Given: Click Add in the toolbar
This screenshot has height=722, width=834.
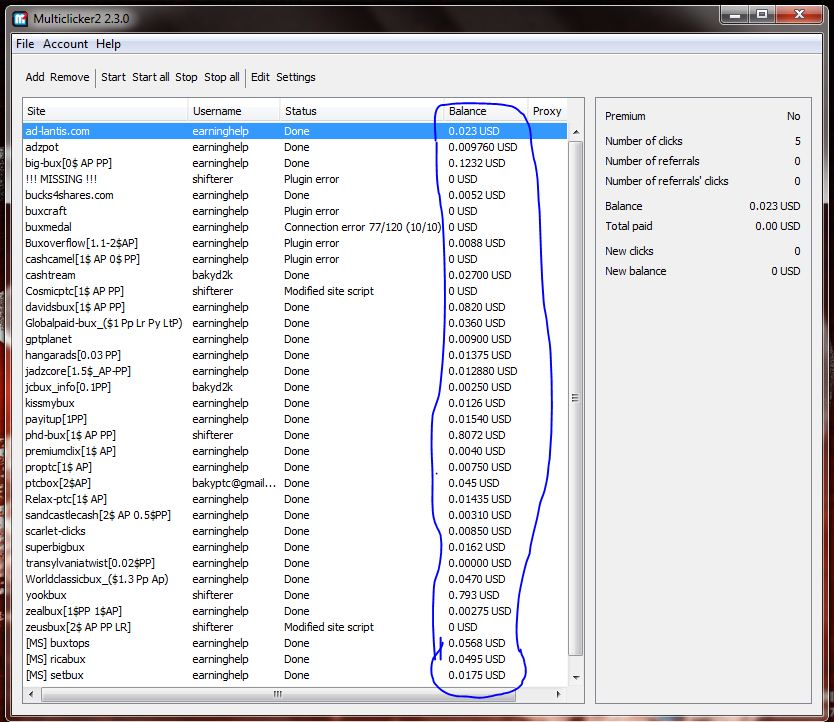Looking at the screenshot, I should coord(35,77).
